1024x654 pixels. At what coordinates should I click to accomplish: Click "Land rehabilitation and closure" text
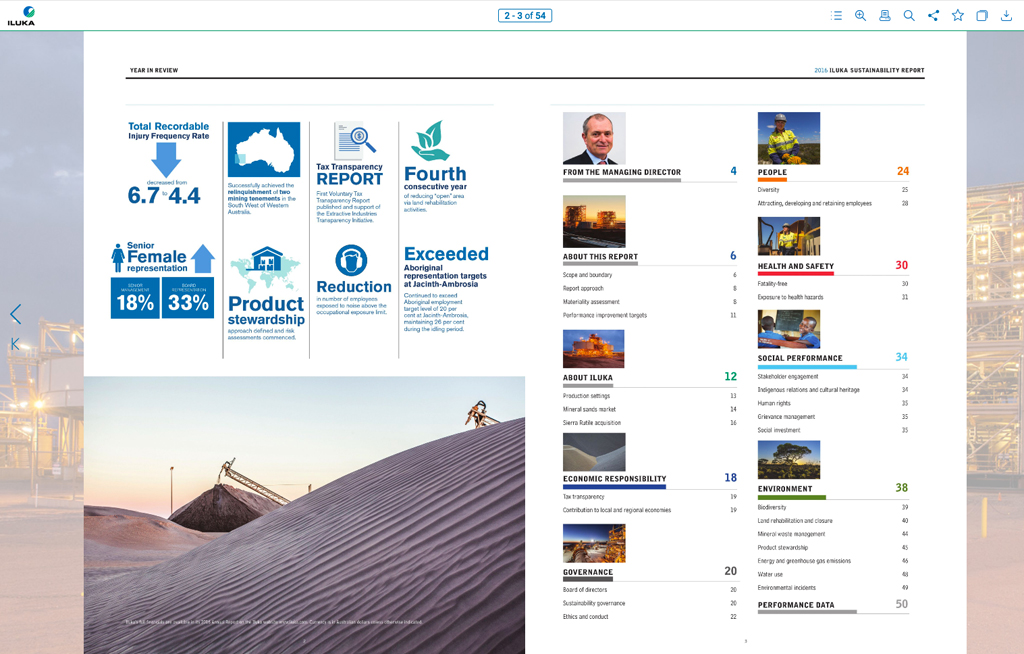coord(795,521)
